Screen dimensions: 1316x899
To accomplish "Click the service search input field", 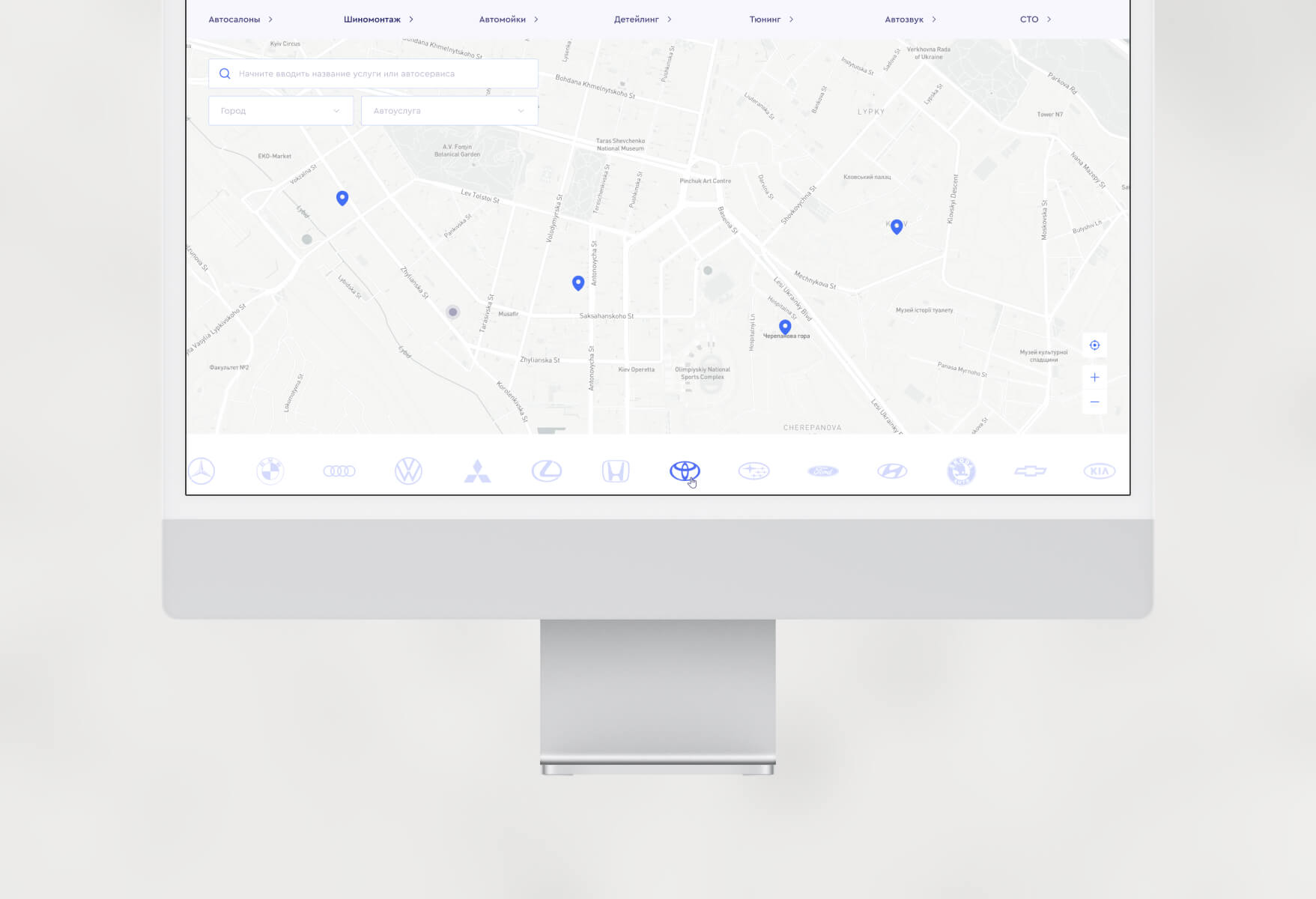I will [x=382, y=73].
